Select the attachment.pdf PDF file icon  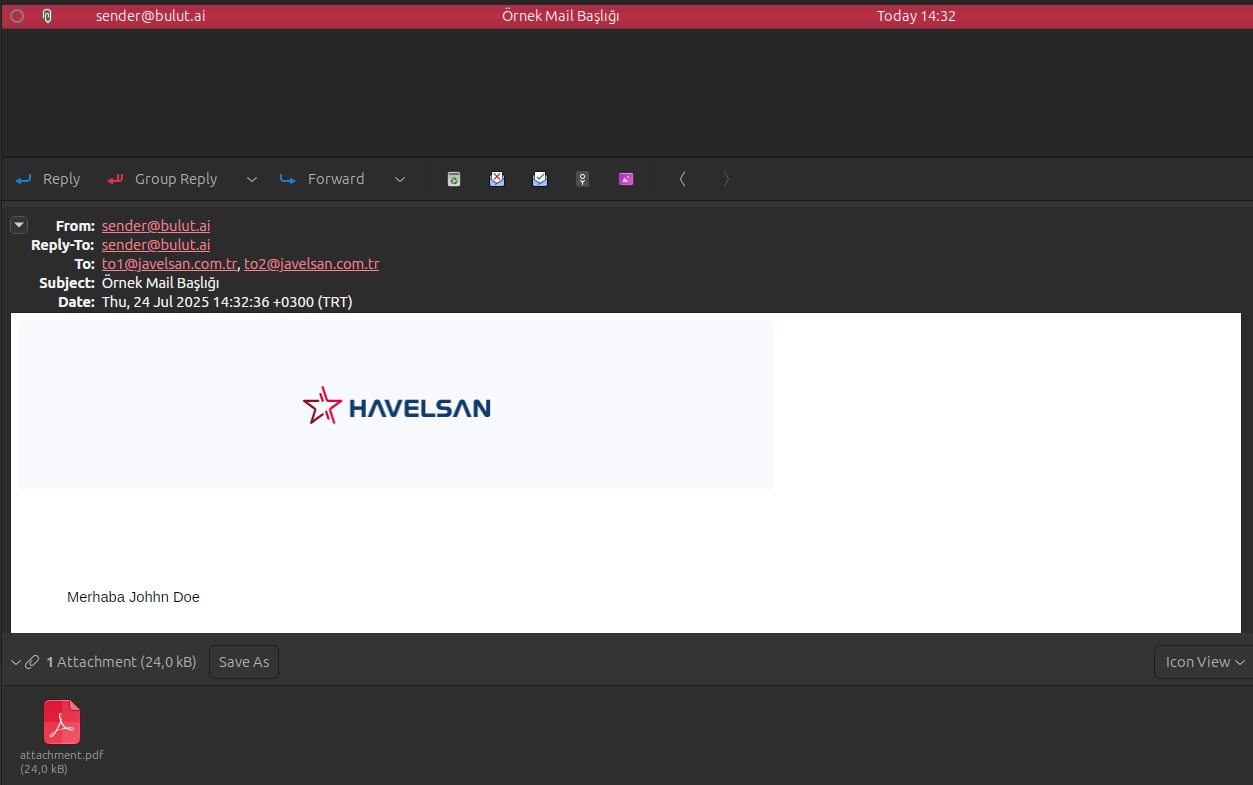(x=62, y=722)
